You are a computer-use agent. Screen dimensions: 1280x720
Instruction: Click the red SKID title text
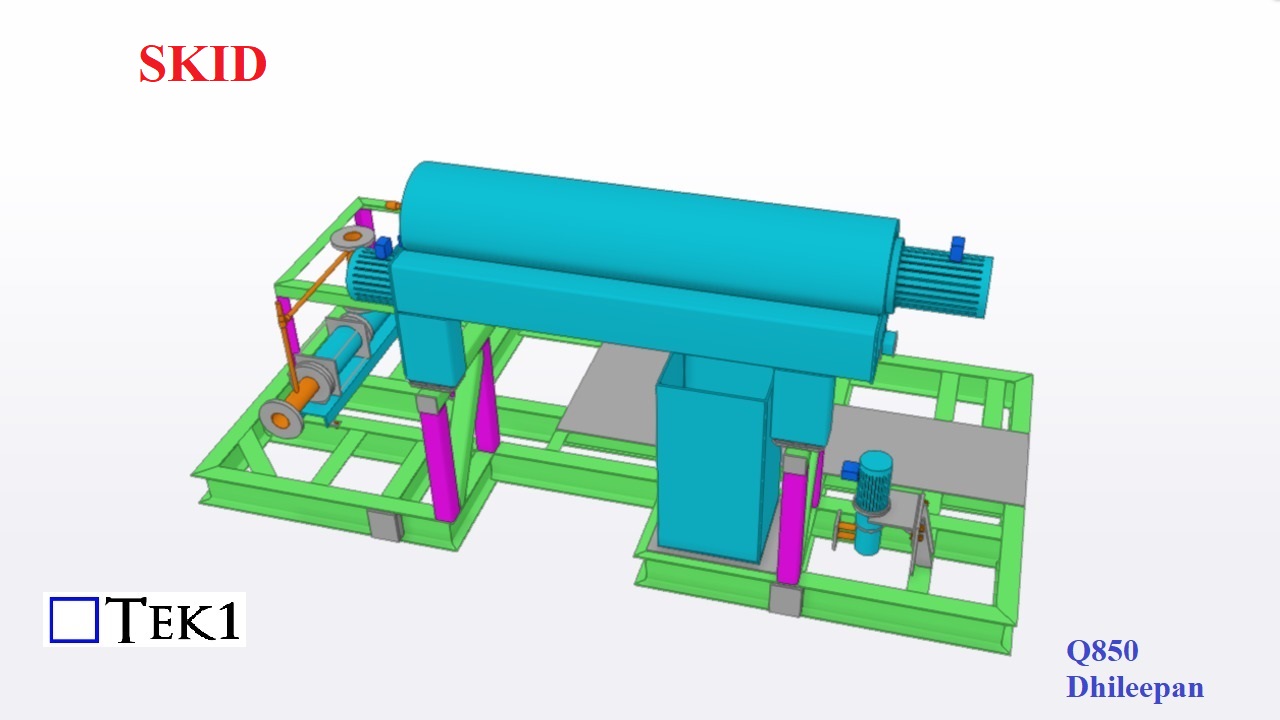203,64
